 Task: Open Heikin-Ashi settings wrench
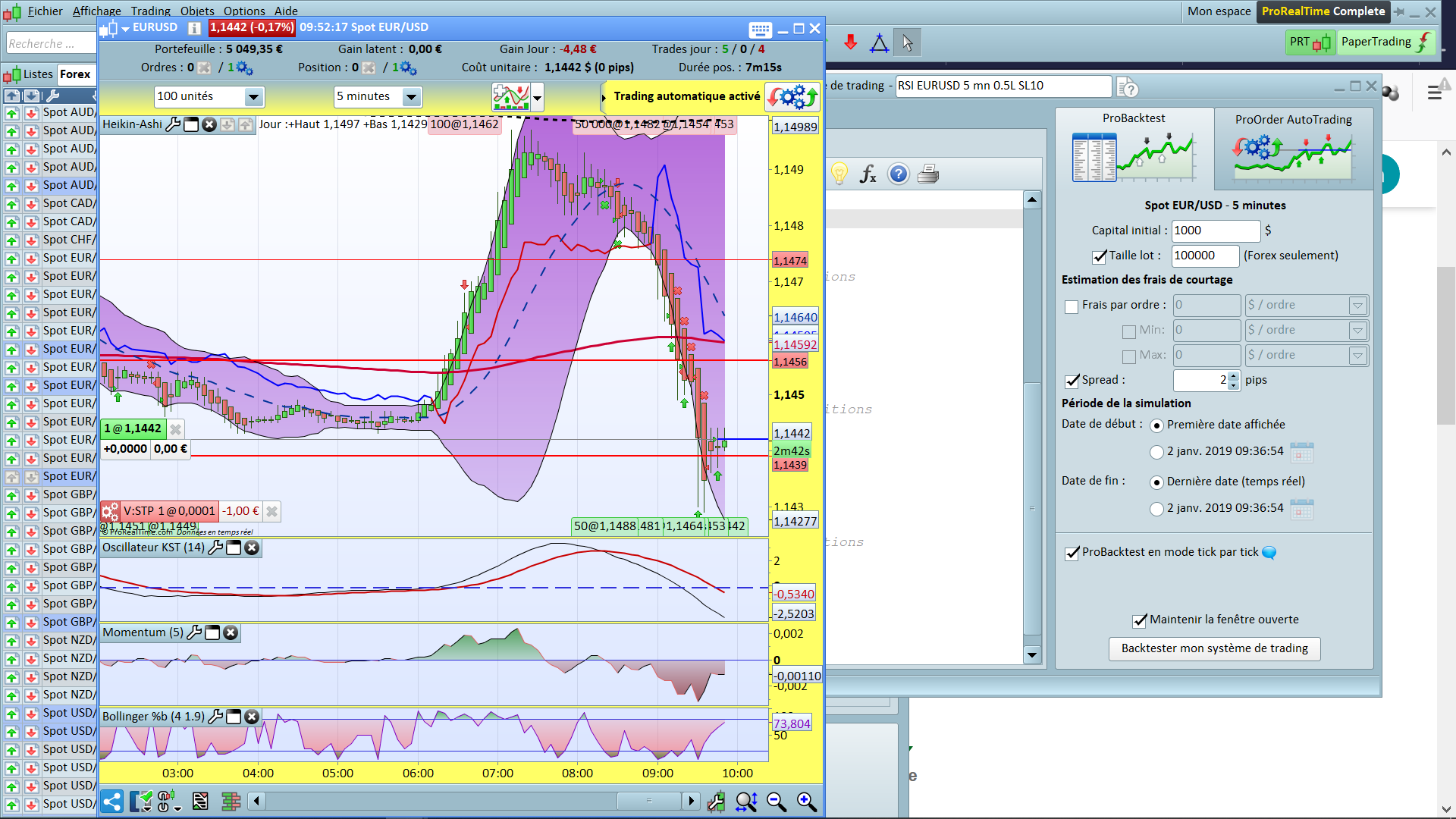[173, 124]
